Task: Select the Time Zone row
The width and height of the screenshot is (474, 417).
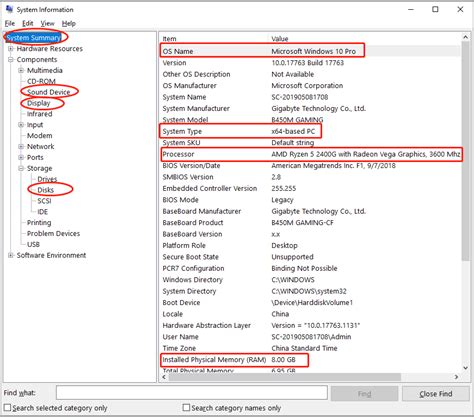Action: coord(310,348)
